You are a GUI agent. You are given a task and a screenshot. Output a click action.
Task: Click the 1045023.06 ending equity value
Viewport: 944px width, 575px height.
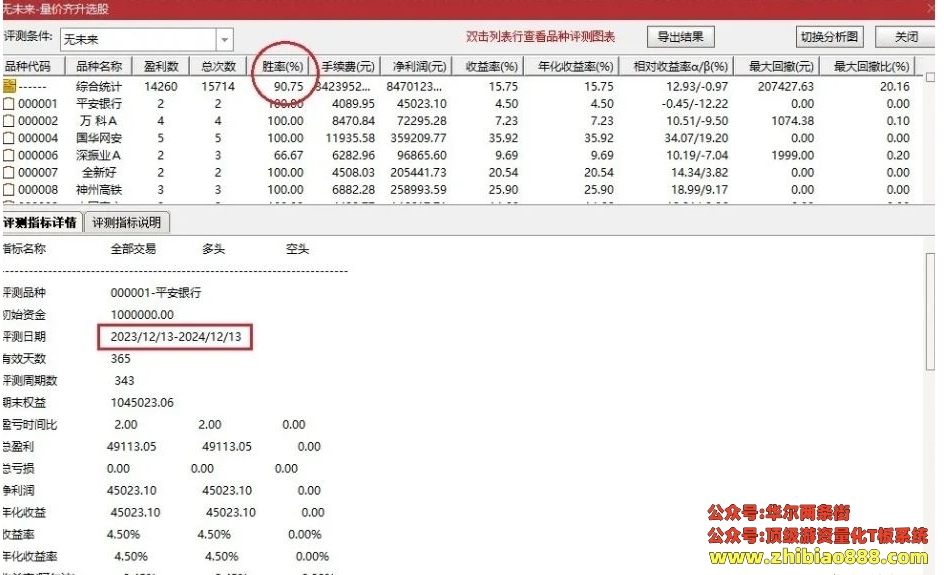click(x=142, y=402)
